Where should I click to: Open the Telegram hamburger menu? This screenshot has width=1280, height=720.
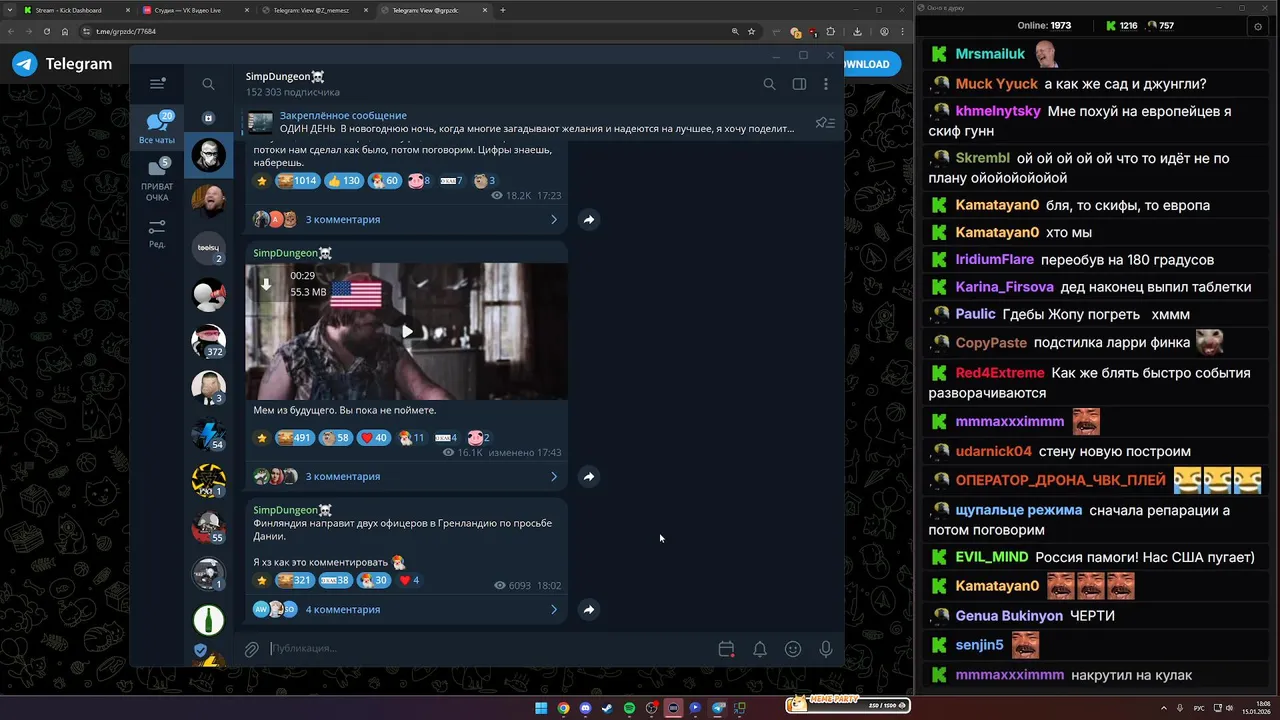point(157,84)
